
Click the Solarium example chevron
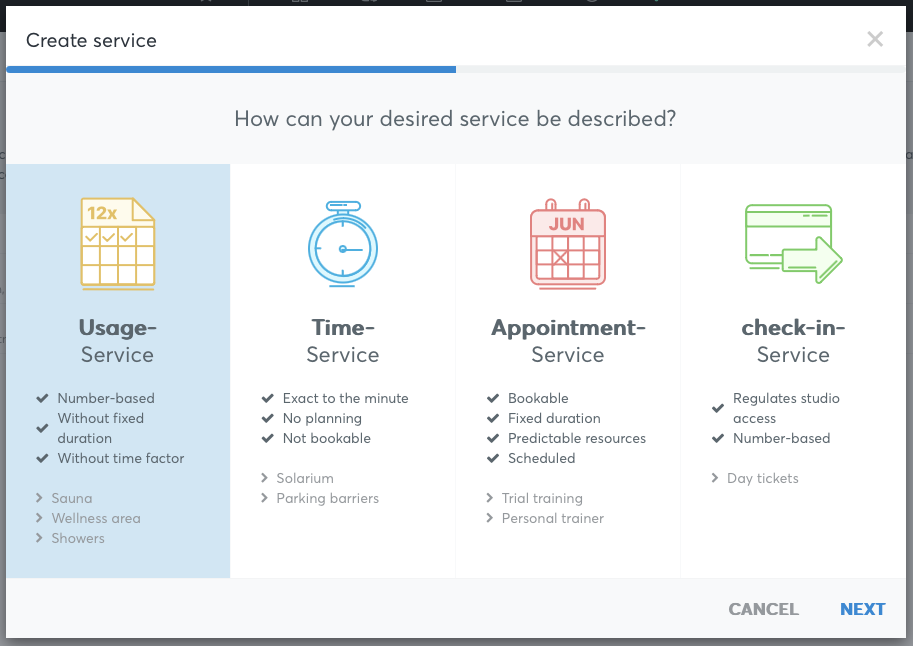point(264,478)
